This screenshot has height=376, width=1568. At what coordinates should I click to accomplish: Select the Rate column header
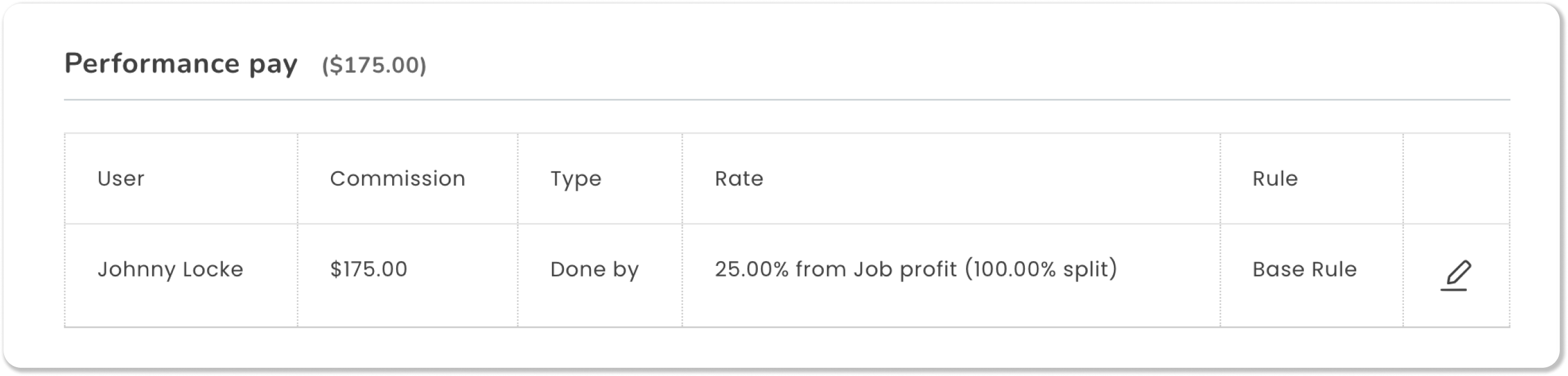739,178
